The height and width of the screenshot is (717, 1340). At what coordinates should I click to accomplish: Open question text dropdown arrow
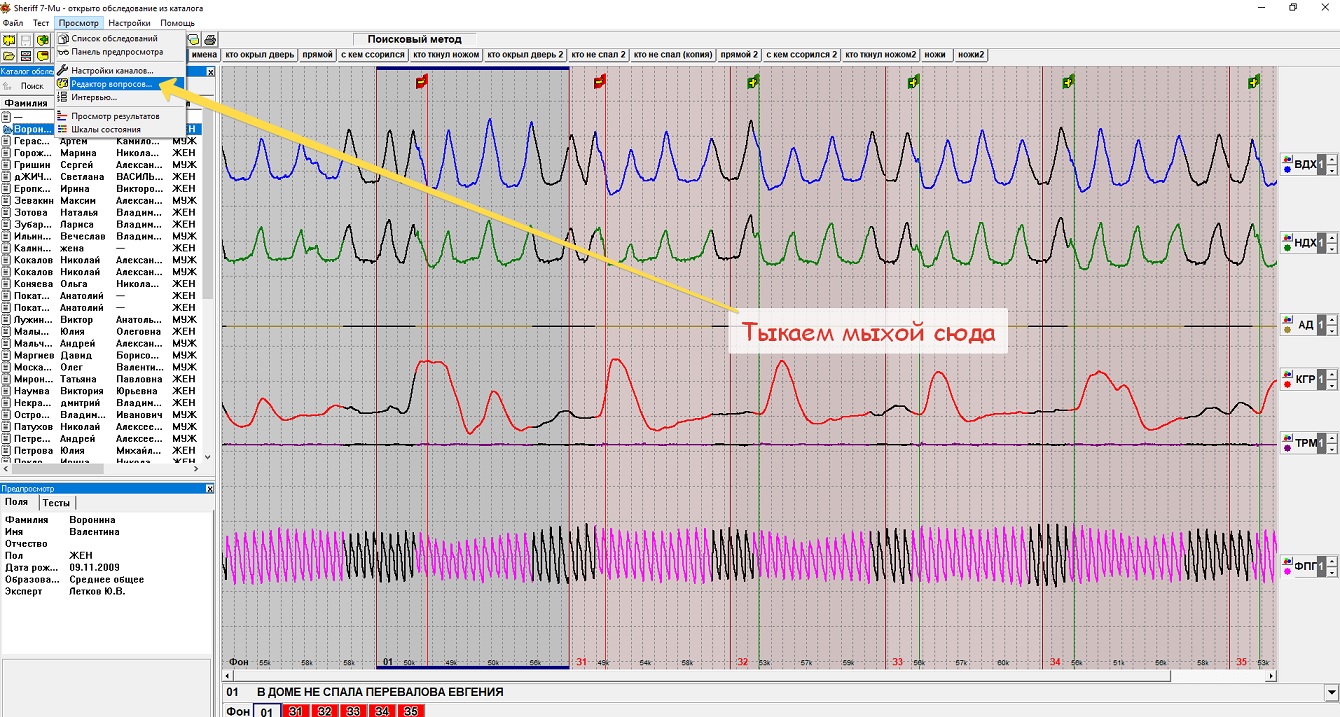(1330, 692)
